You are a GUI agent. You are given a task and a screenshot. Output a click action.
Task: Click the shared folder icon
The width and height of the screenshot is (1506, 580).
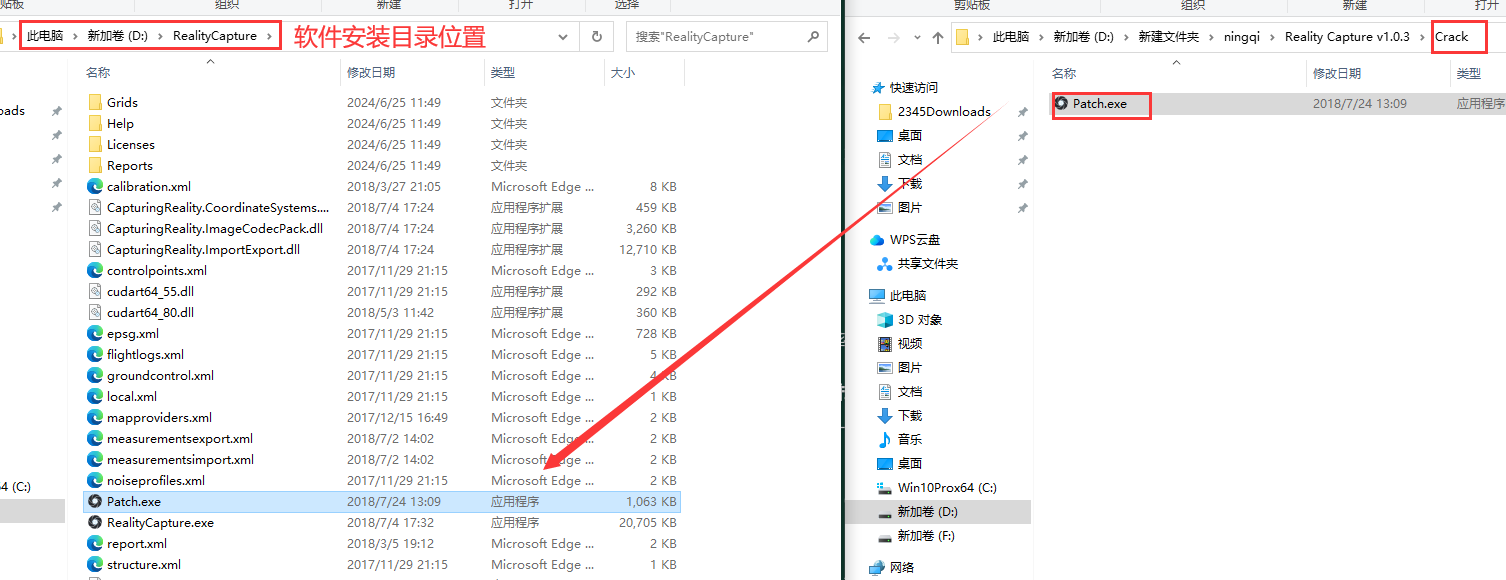[x=884, y=263]
